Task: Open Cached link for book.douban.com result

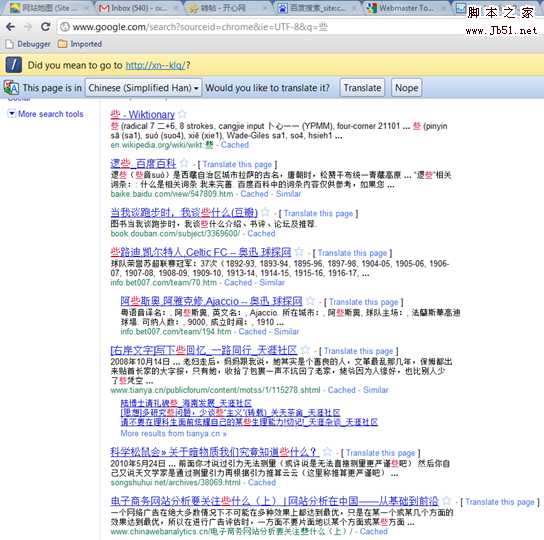Action: 261,233
